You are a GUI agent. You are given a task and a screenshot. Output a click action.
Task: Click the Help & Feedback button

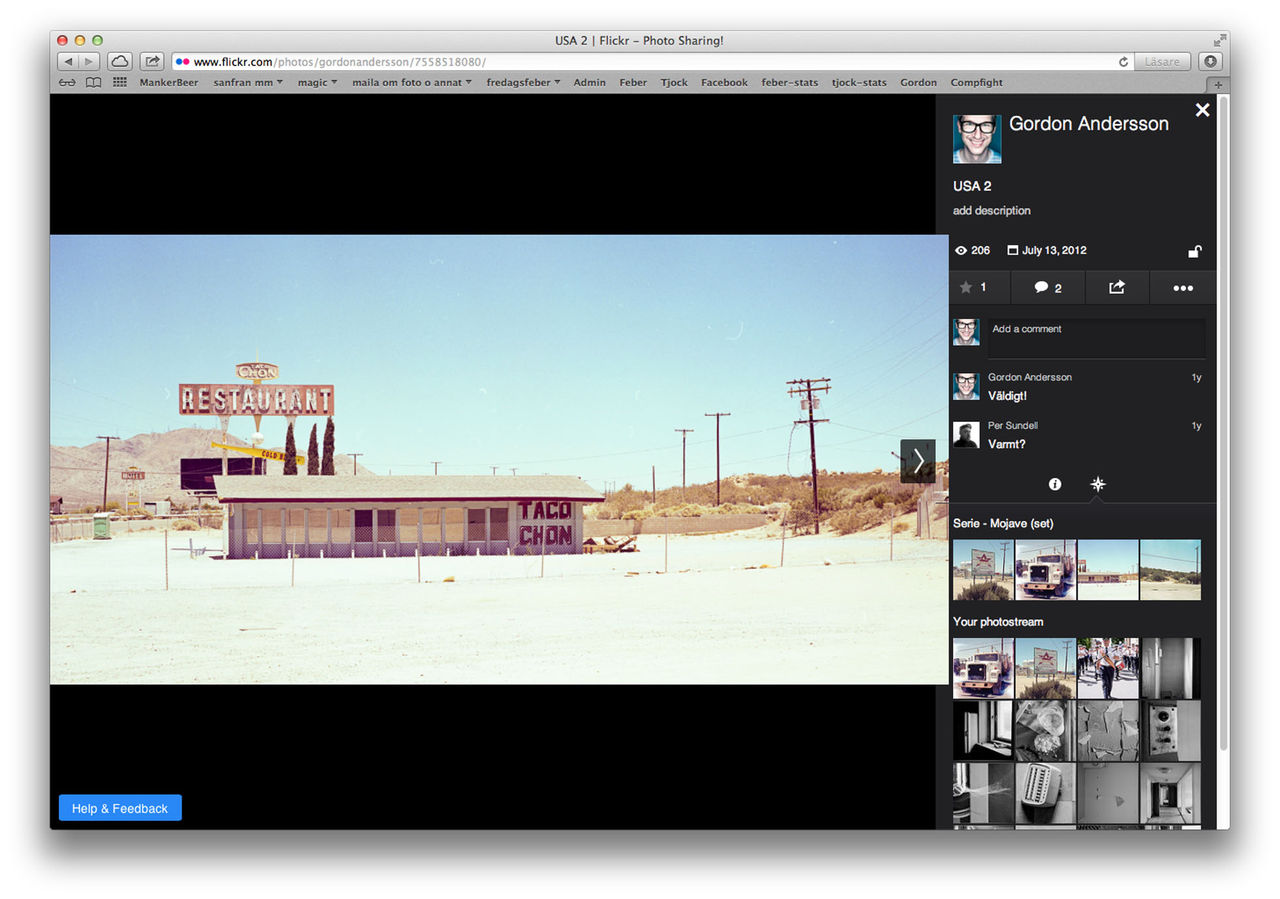pyautogui.click(x=120, y=808)
